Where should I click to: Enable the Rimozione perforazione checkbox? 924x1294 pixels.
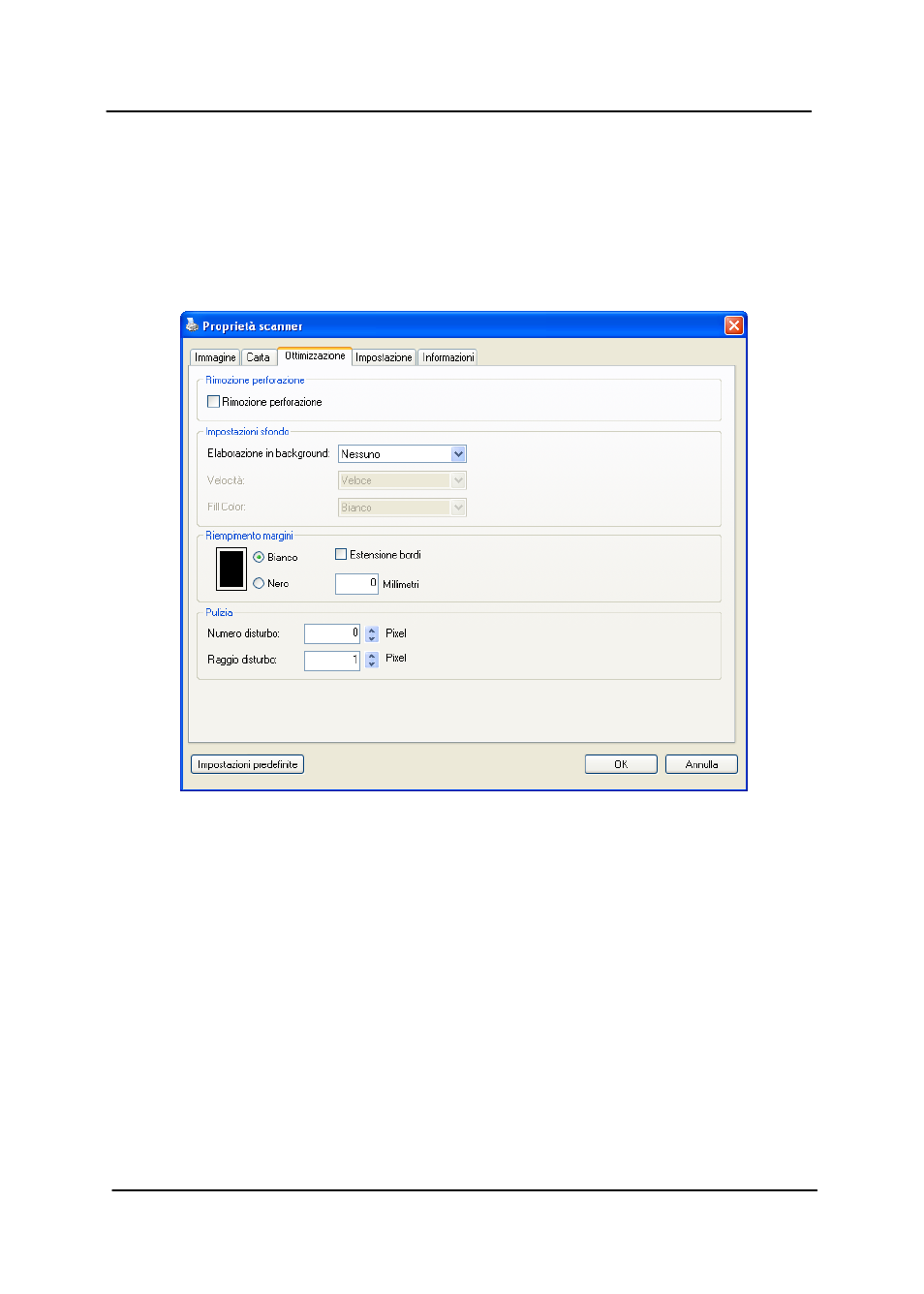(x=213, y=402)
